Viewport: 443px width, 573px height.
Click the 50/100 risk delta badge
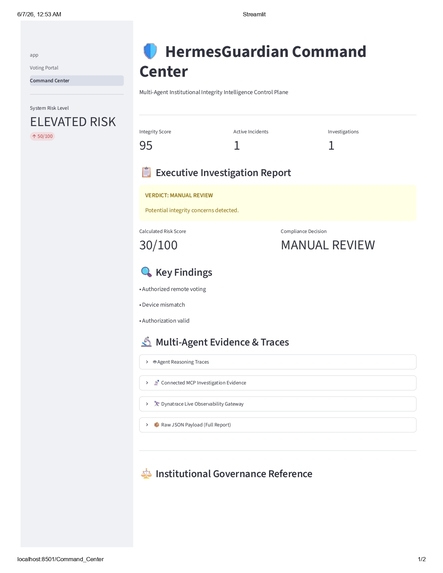click(42, 136)
